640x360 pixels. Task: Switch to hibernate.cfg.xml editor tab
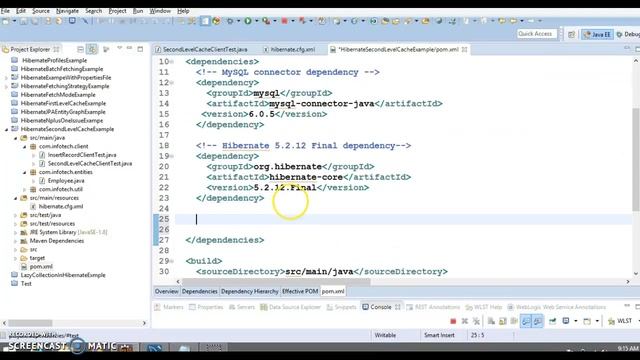click(289, 49)
